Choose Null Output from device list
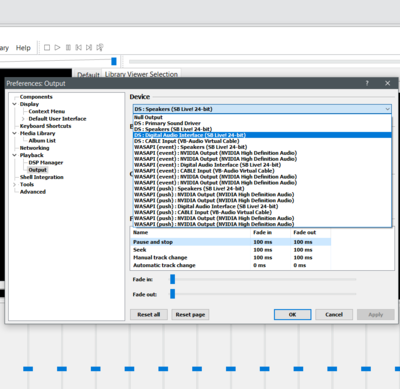 click(262, 117)
